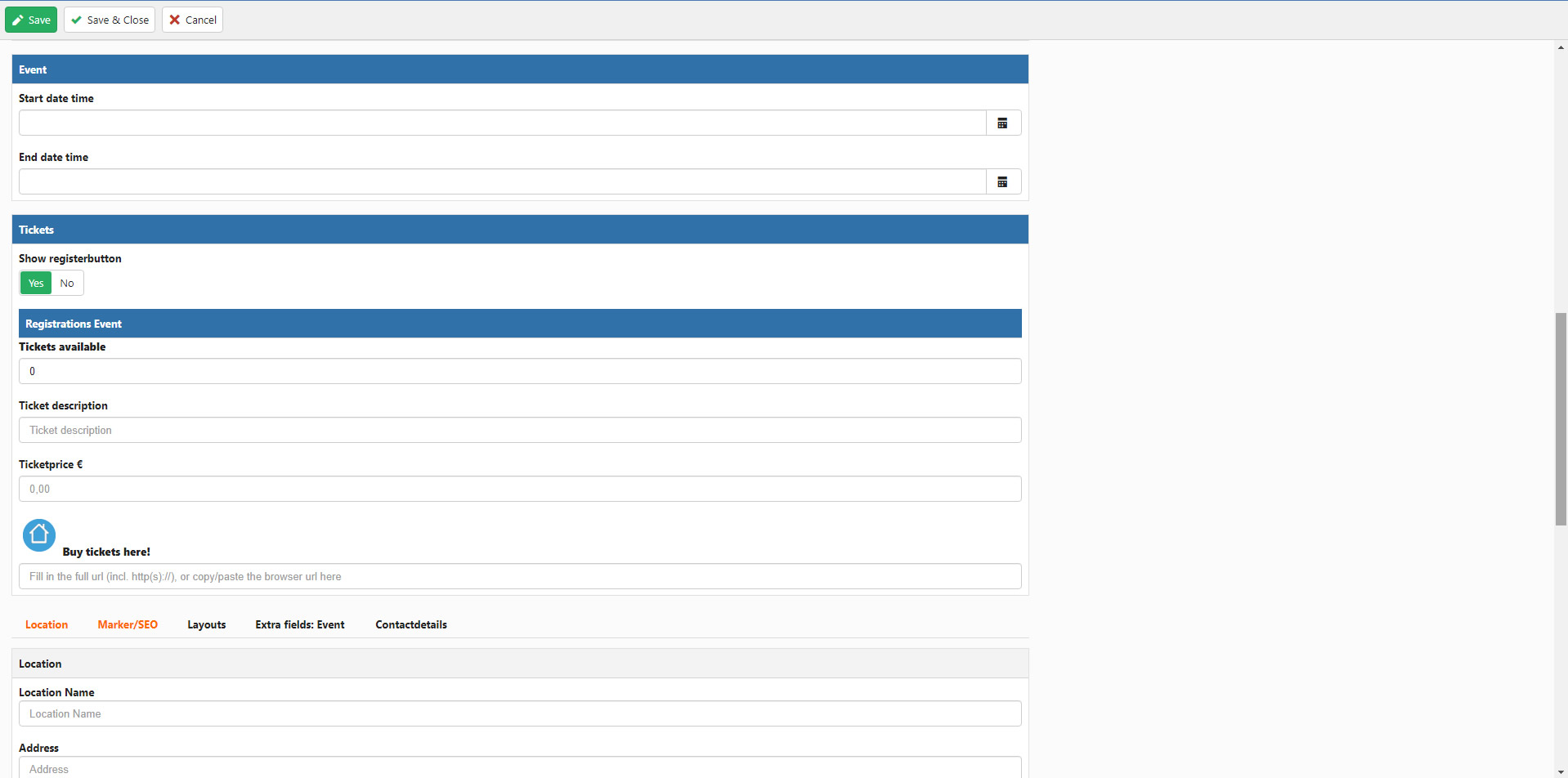
Task: Open the Start date time calendar picker
Action: (1002, 123)
